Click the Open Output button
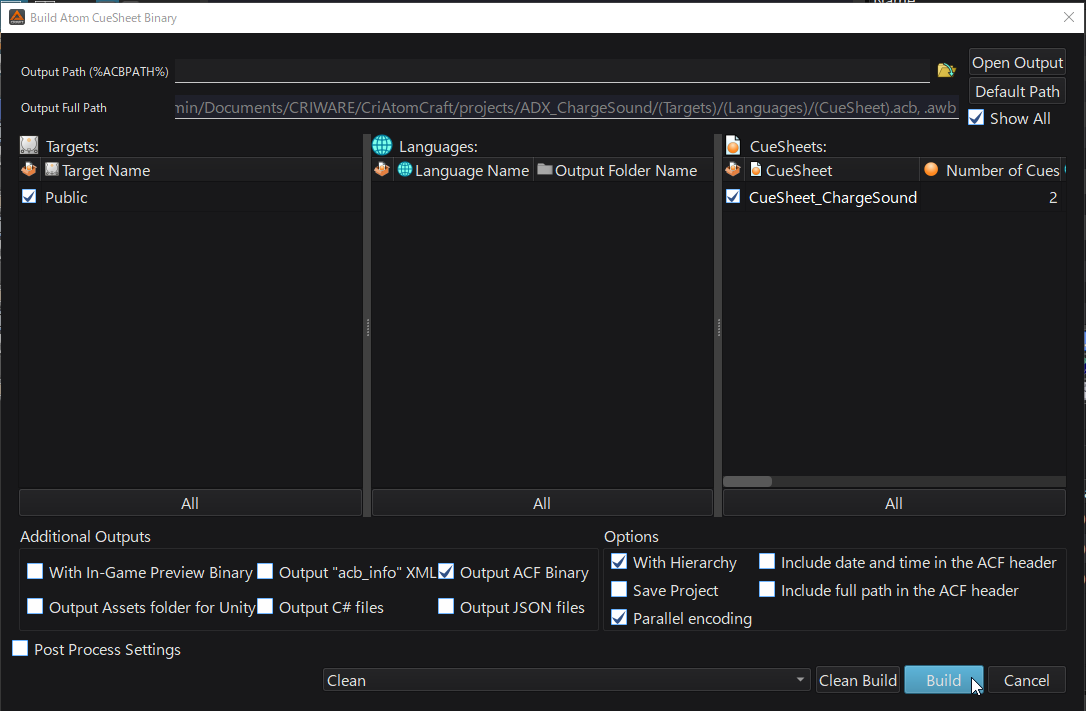This screenshot has width=1086, height=711. 1017,62
